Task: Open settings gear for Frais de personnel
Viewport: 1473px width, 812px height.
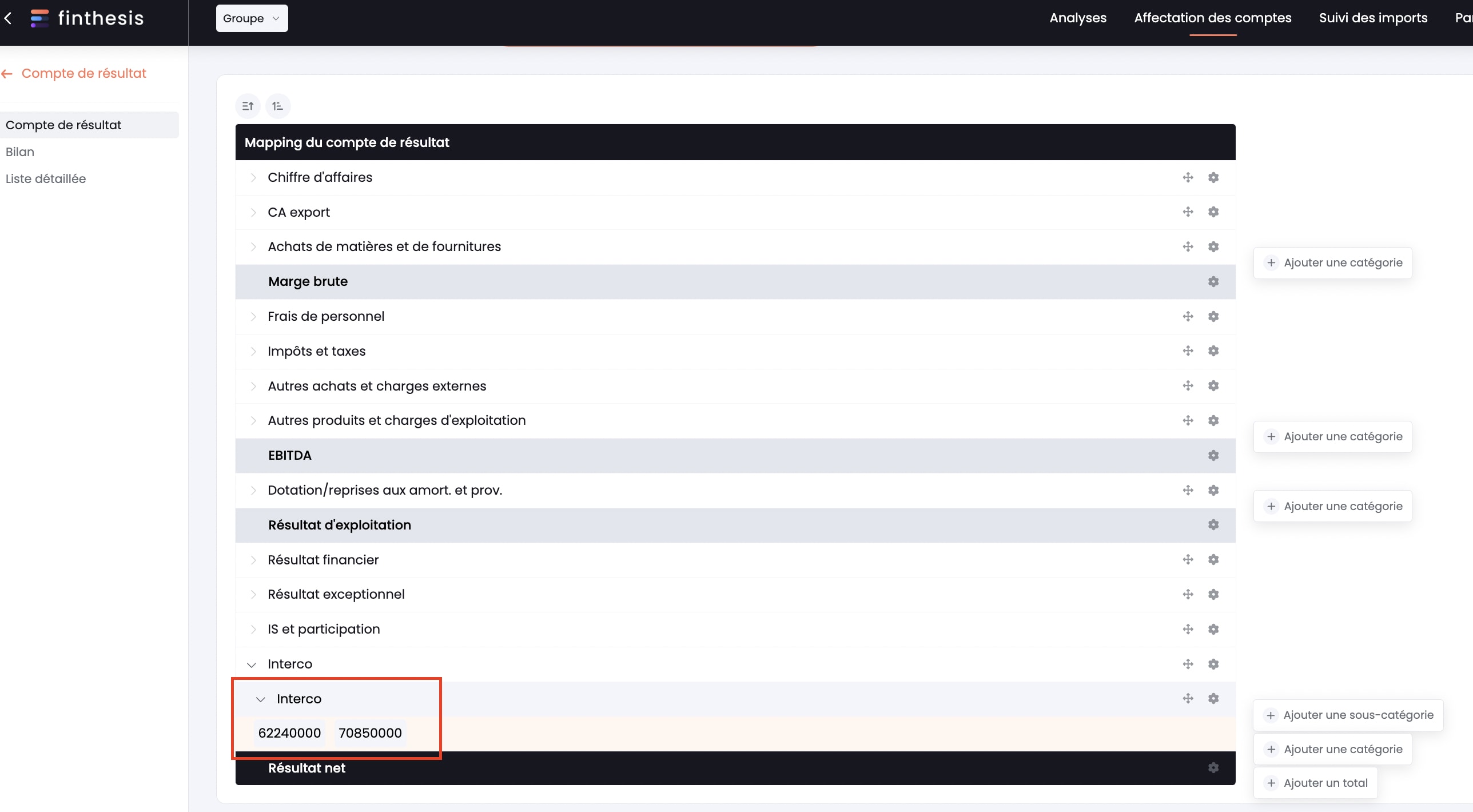Action: coord(1213,316)
